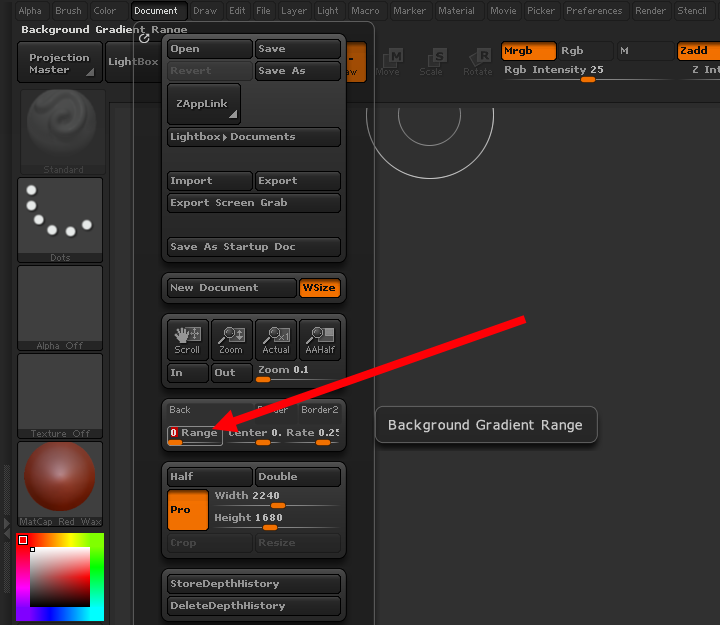Click DeleteDepthHistory button
This screenshot has height=625, width=720.
[254, 606]
